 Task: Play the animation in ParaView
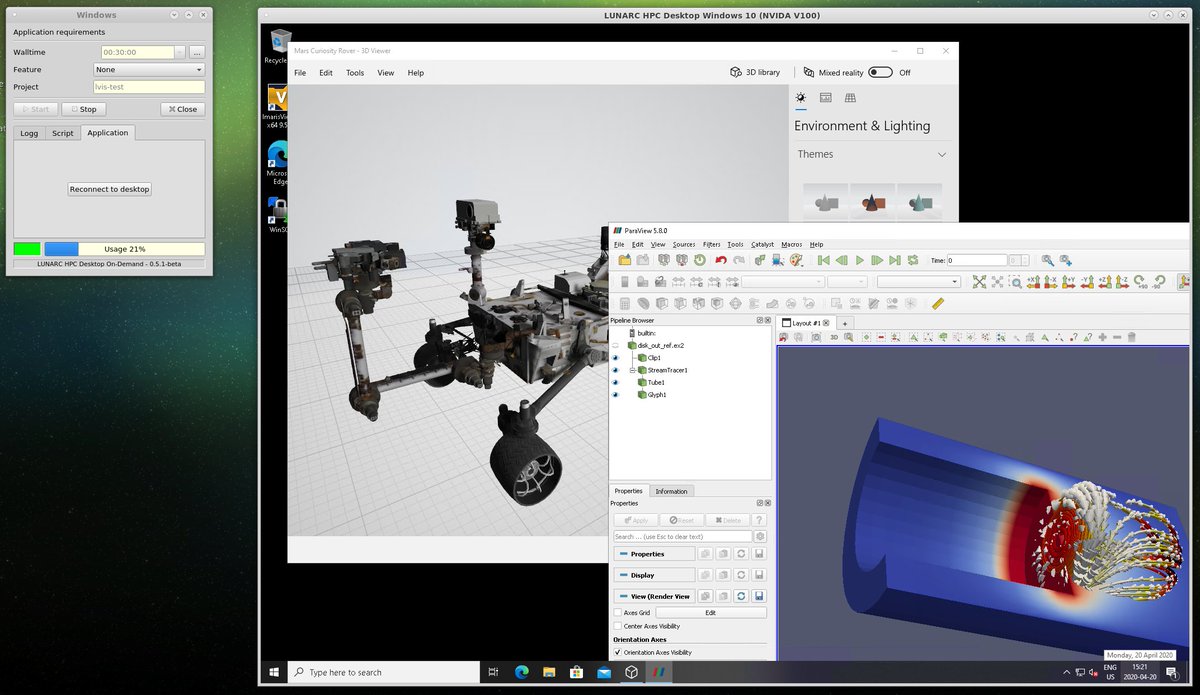pyautogui.click(x=859, y=260)
